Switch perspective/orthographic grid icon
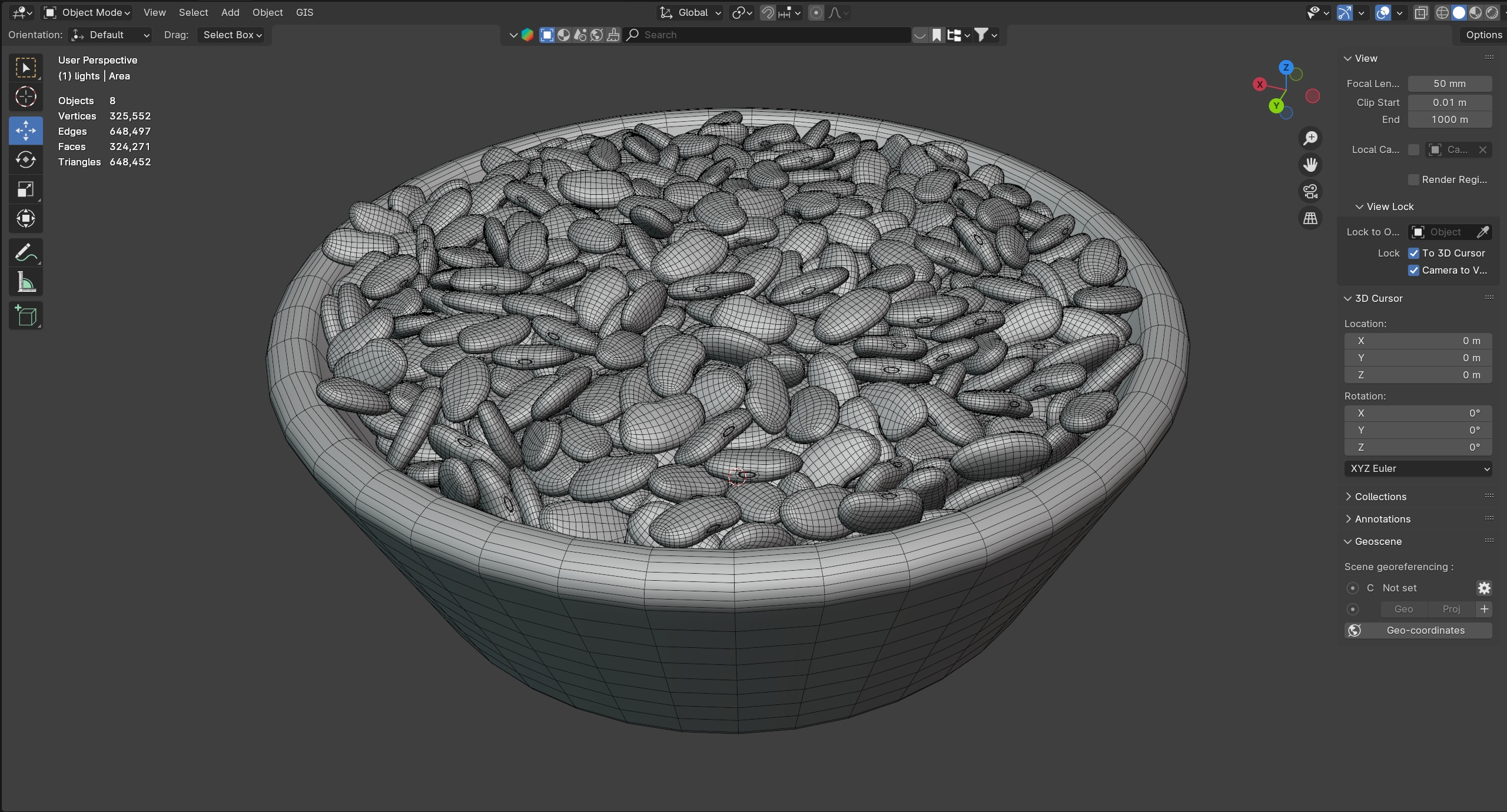This screenshot has width=1507, height=812. pos(1310,218)
